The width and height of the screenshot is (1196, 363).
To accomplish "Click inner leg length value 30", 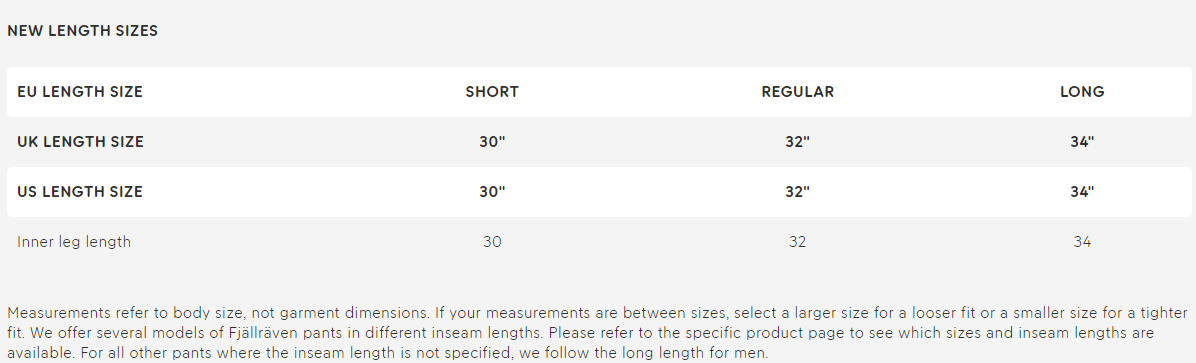I will [492, 242].
